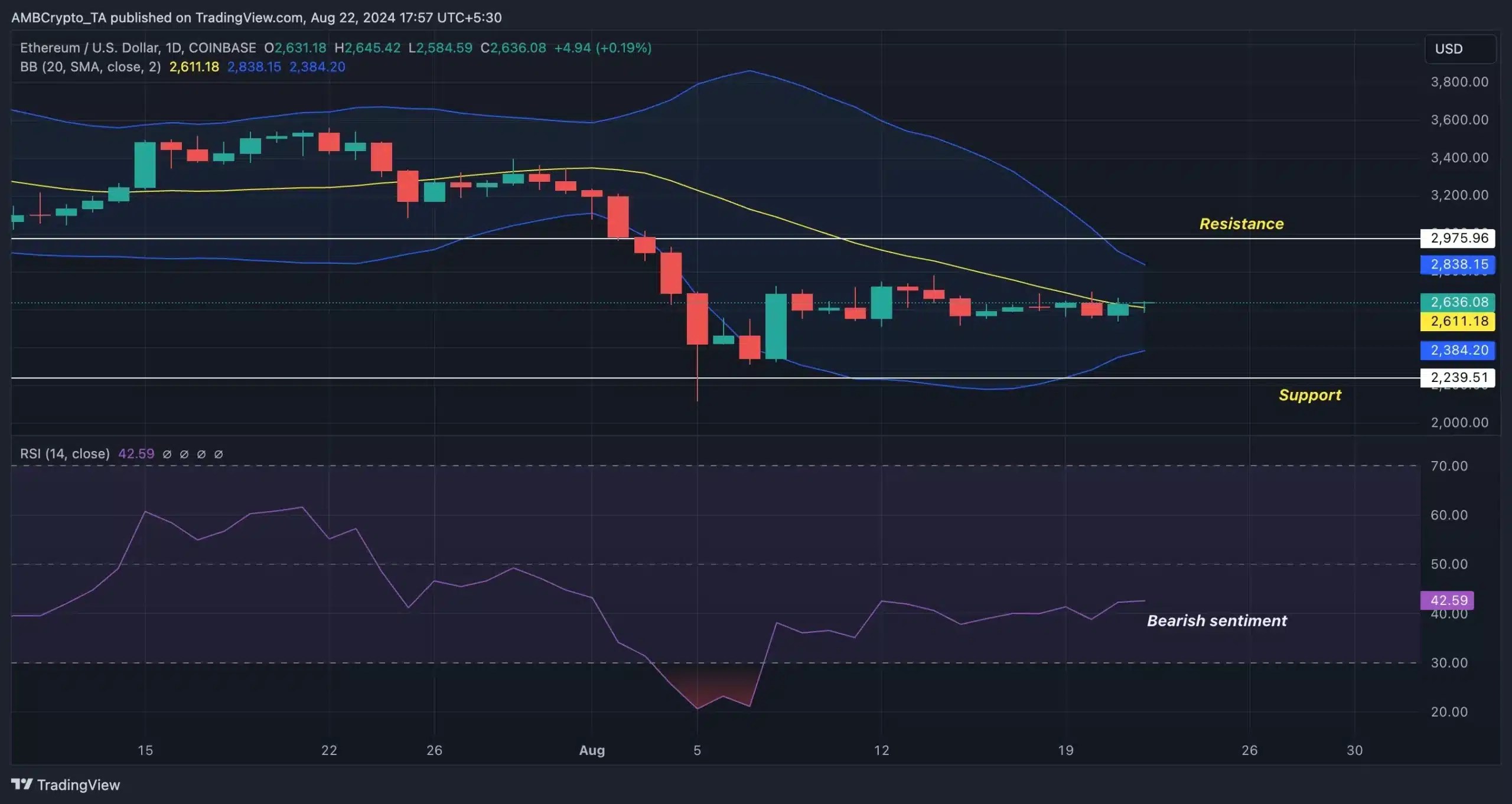Click the yellow 2,611.18 SMA price badge
The height and width of the screenshot is (804, 1512).
coord(1457,322)
